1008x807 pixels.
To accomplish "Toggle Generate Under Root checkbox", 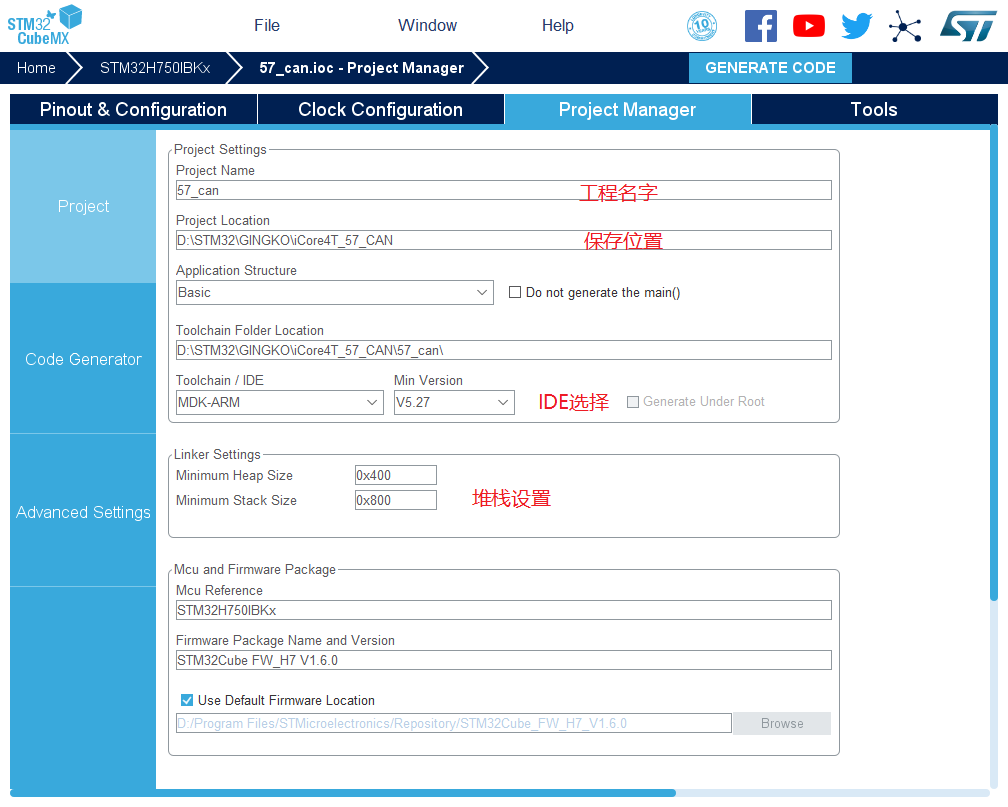I will [633, 402].
